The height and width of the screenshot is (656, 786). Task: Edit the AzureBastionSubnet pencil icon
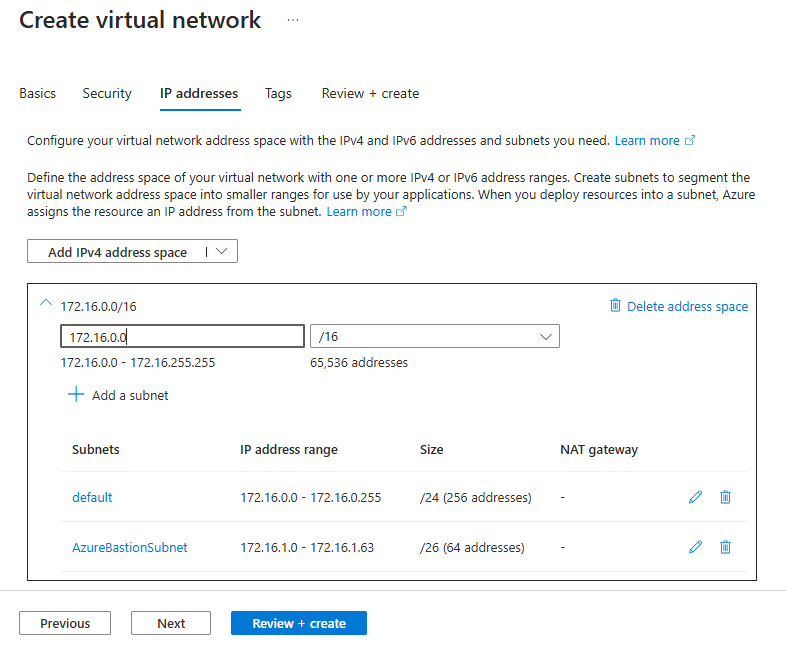(695, 547)
